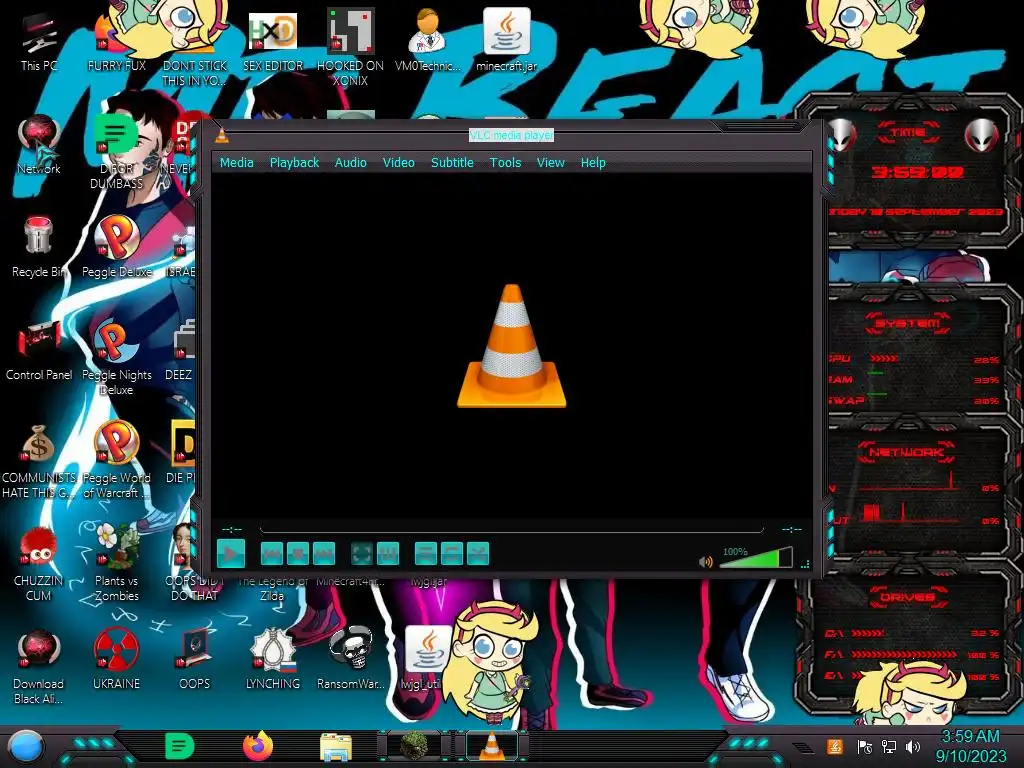This screenshot has width=1024, height=768.
Task: Click the network tray icon
Action: coord(889,746)
